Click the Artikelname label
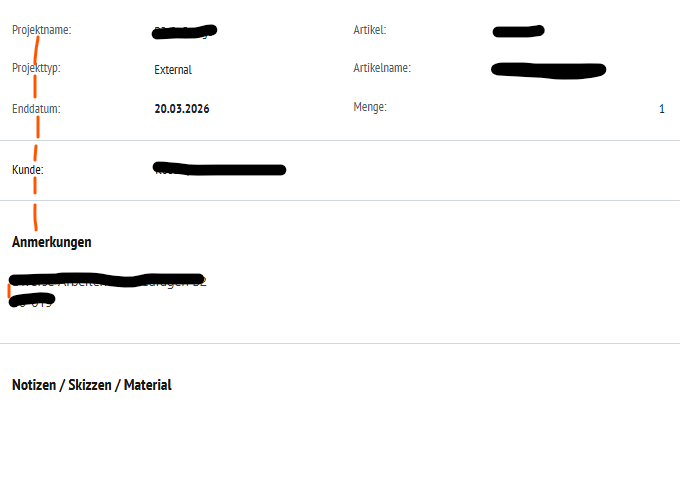Screen dimensions: 690x485 (x=382, y=68)
